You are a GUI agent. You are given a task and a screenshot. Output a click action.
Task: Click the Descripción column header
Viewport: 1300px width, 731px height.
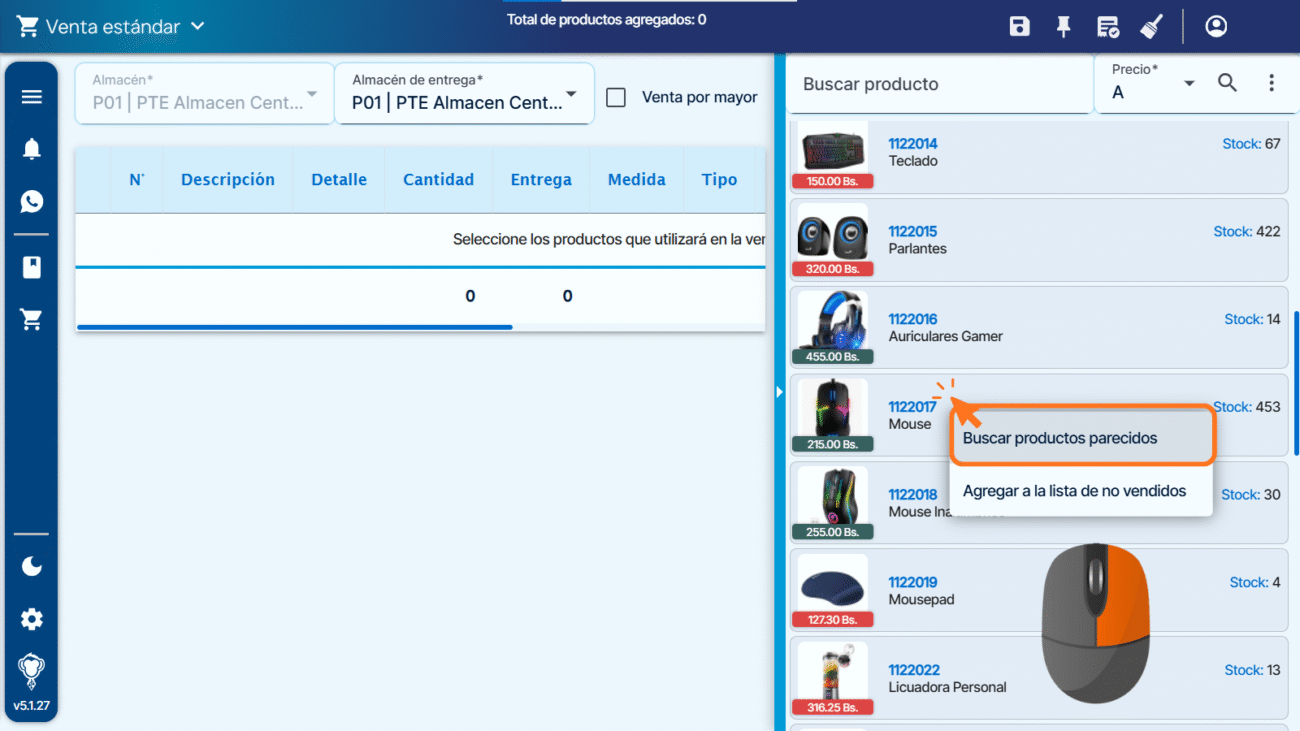coord(228,180)
